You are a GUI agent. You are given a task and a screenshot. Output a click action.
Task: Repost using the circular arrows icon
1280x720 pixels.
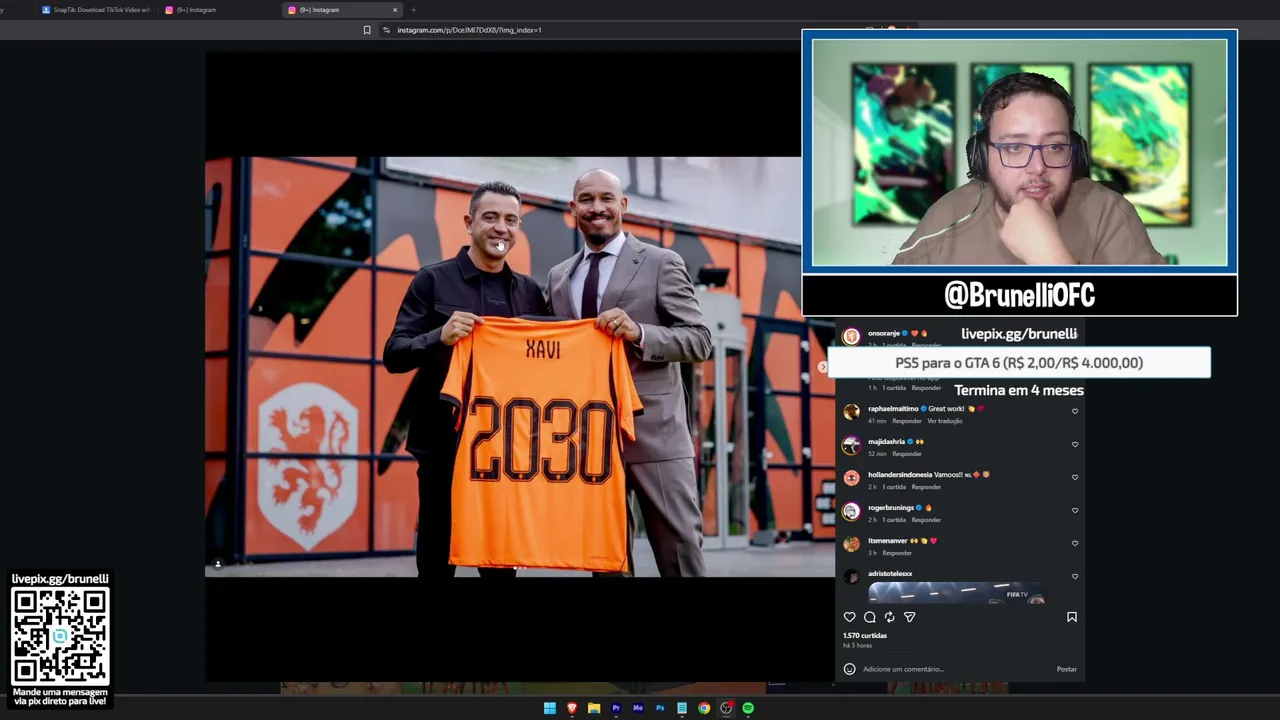tap(889, 617)
